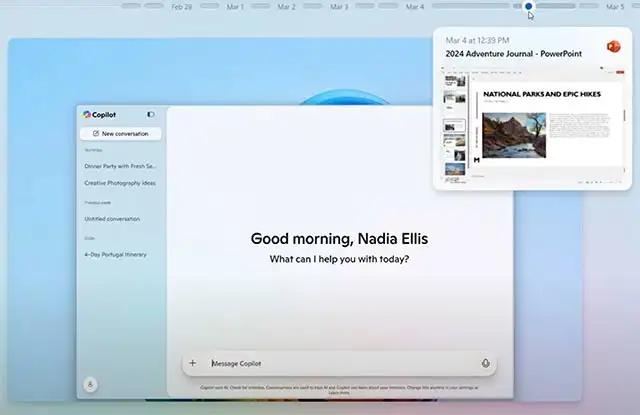Select the timeline segment between Mar 1 and Mar 2
Screen dimensions: 640x415
260,6
